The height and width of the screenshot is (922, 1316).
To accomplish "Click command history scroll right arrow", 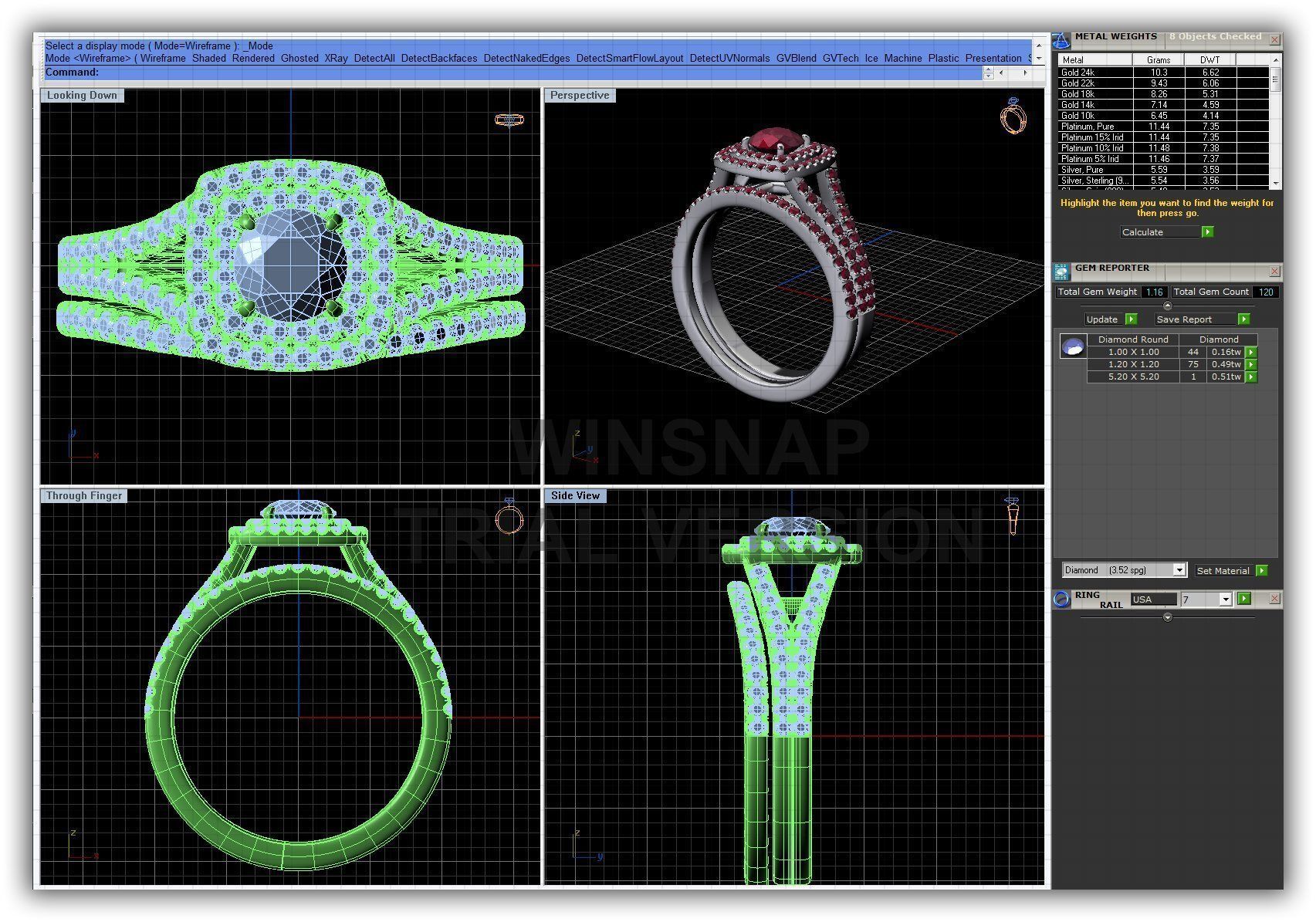I will point(1025,73).
